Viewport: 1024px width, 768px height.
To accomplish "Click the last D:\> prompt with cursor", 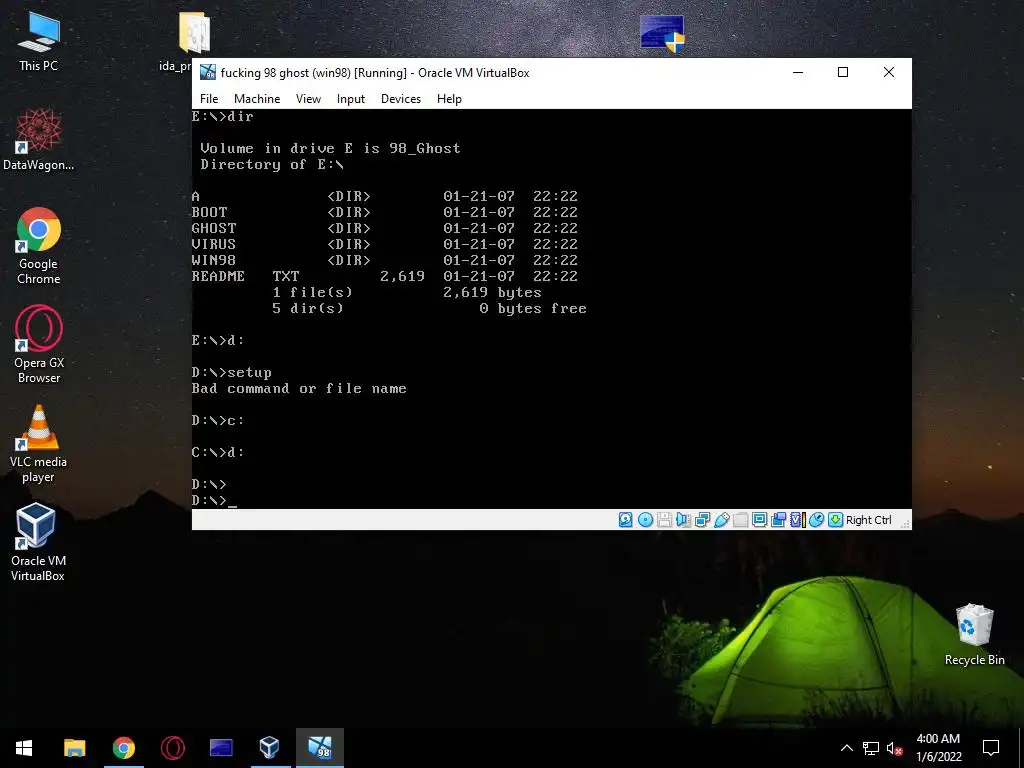I will pyautogui.click(x=214, y=501).
